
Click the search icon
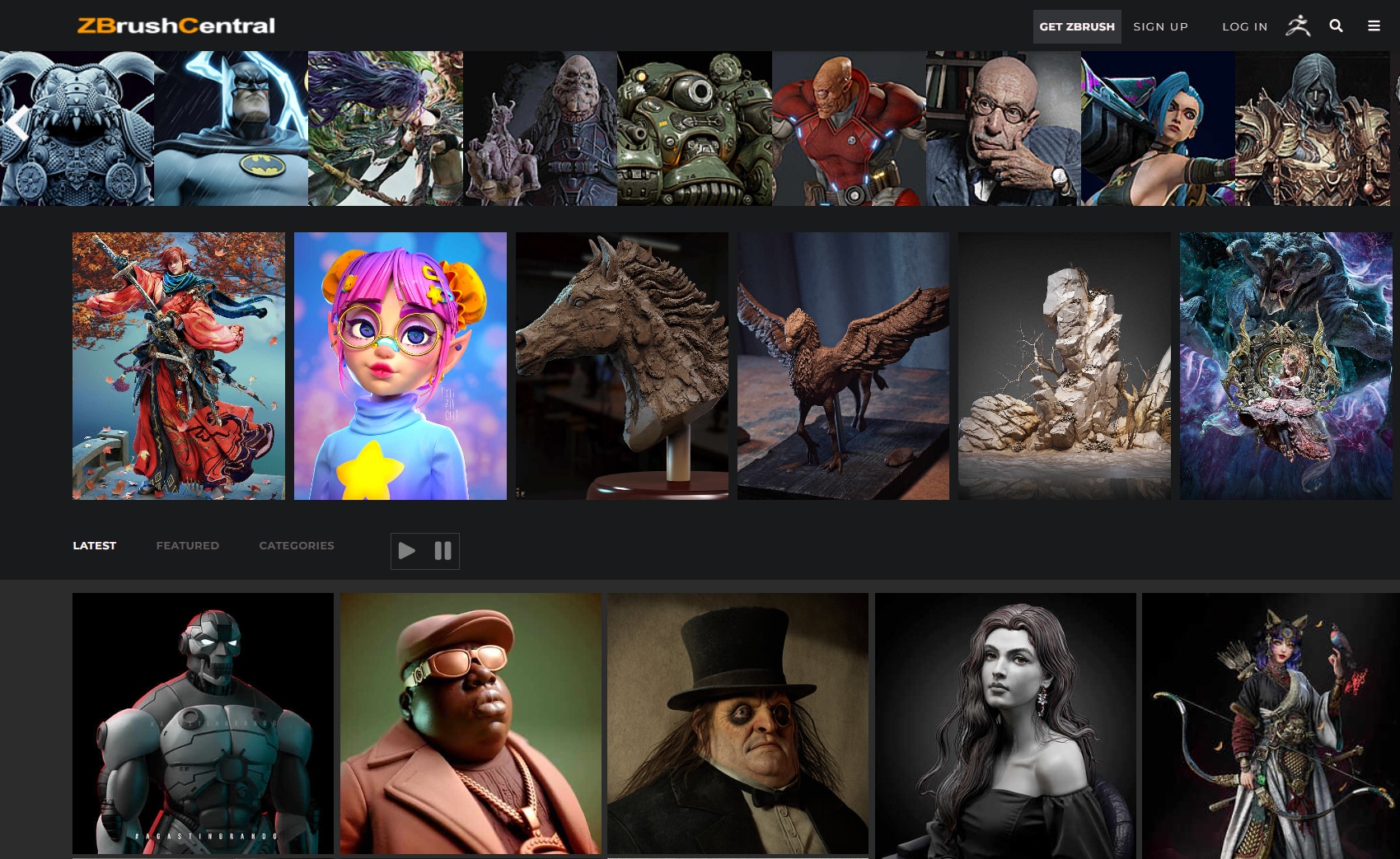click(1336, 26)
